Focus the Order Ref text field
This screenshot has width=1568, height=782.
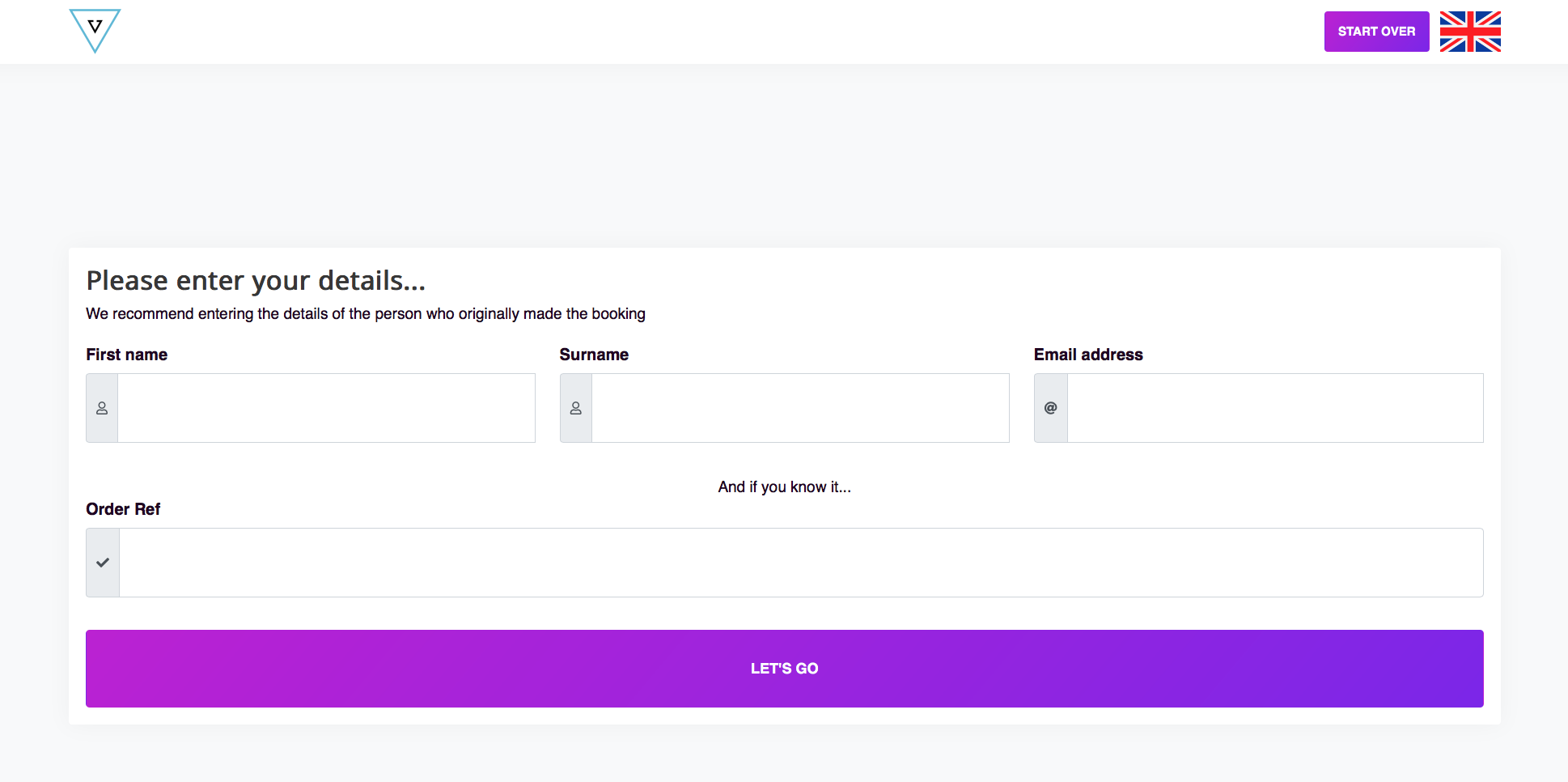click(x=800, y=563)
